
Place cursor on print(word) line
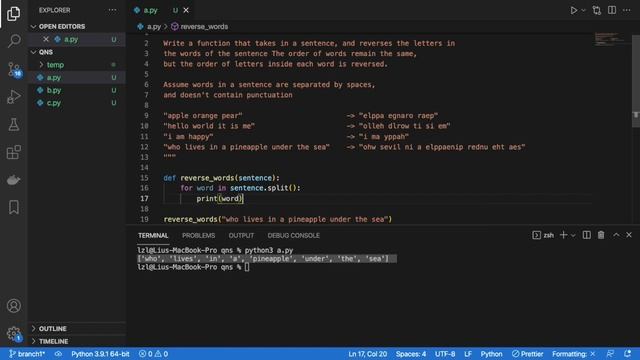[220, 199]
